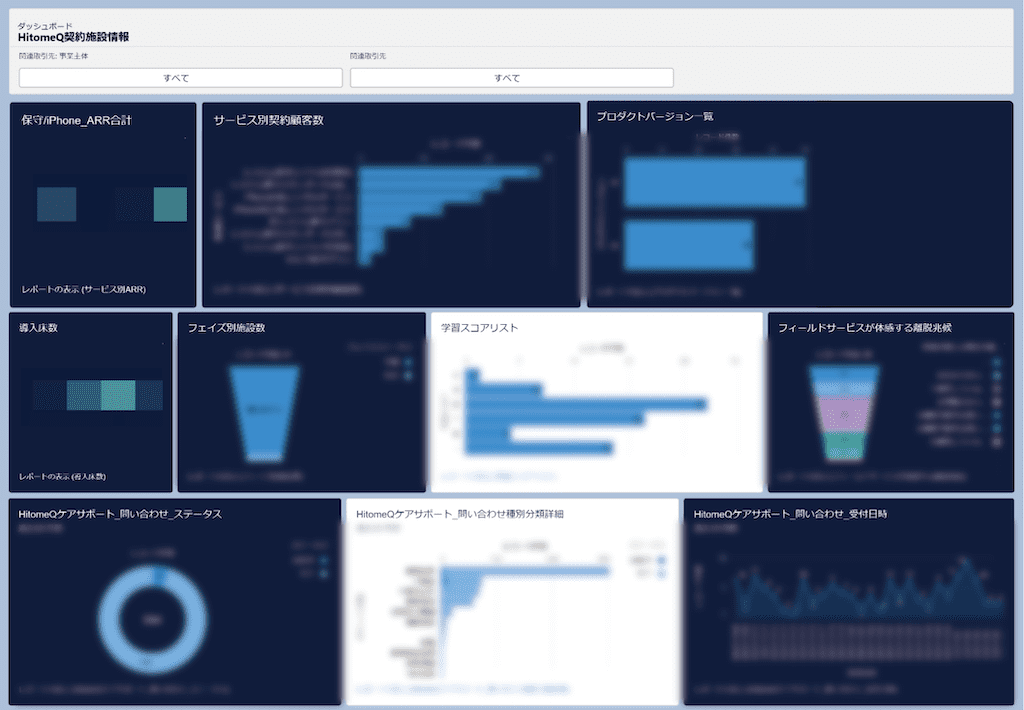Open レポートの表示 (導入床数) link
The width and height of the screenshot is (1024, 710).
point(62,477)
